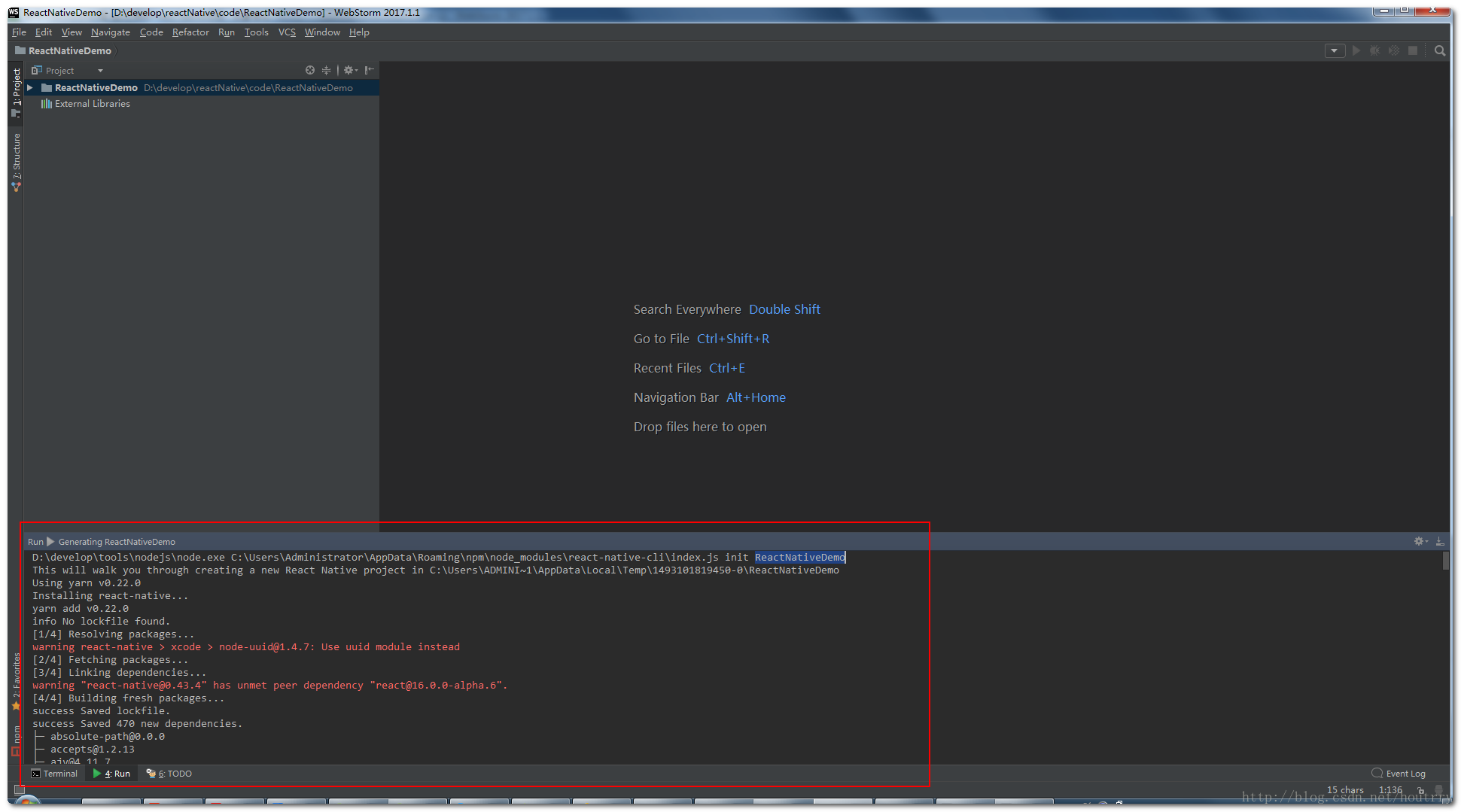Screen dimensions: 1461x812
Task: Click the highlighted ReactNativeDemo text in console
Action: click(799, 558)
